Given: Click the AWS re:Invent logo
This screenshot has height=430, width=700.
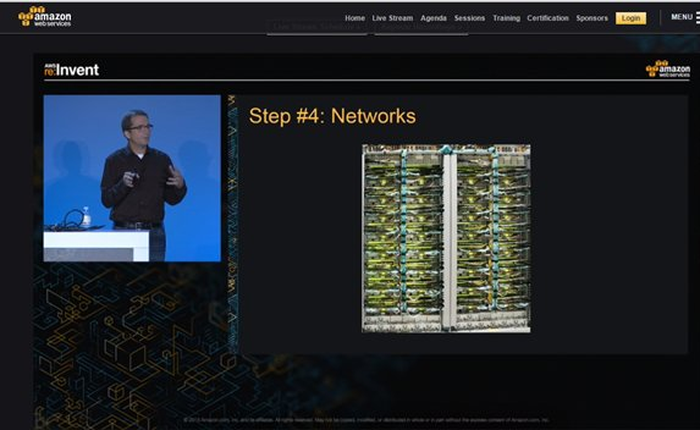Looking at the screenshot, I should point(71,70).
